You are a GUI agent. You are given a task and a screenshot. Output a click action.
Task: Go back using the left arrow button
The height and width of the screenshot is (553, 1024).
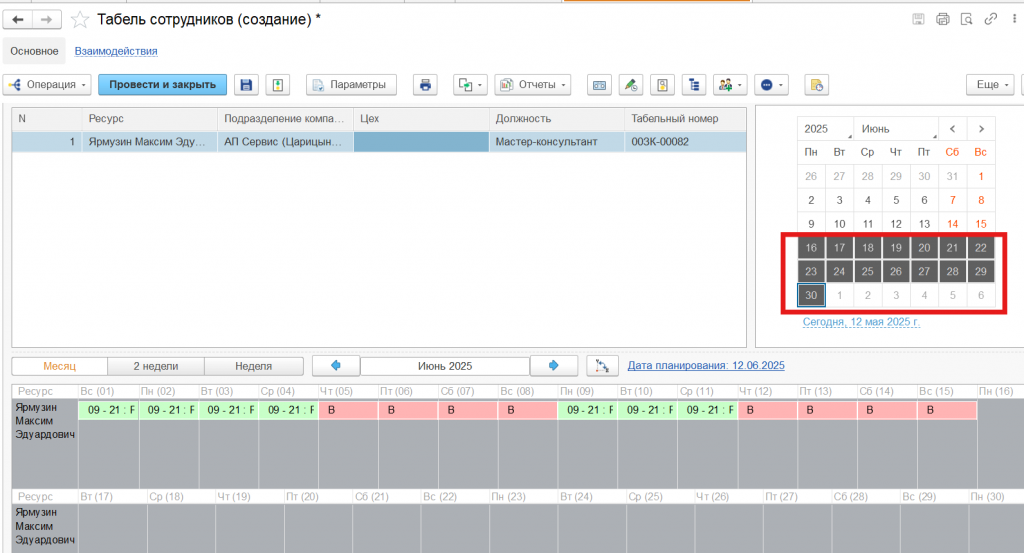click(x=18, y=20)
